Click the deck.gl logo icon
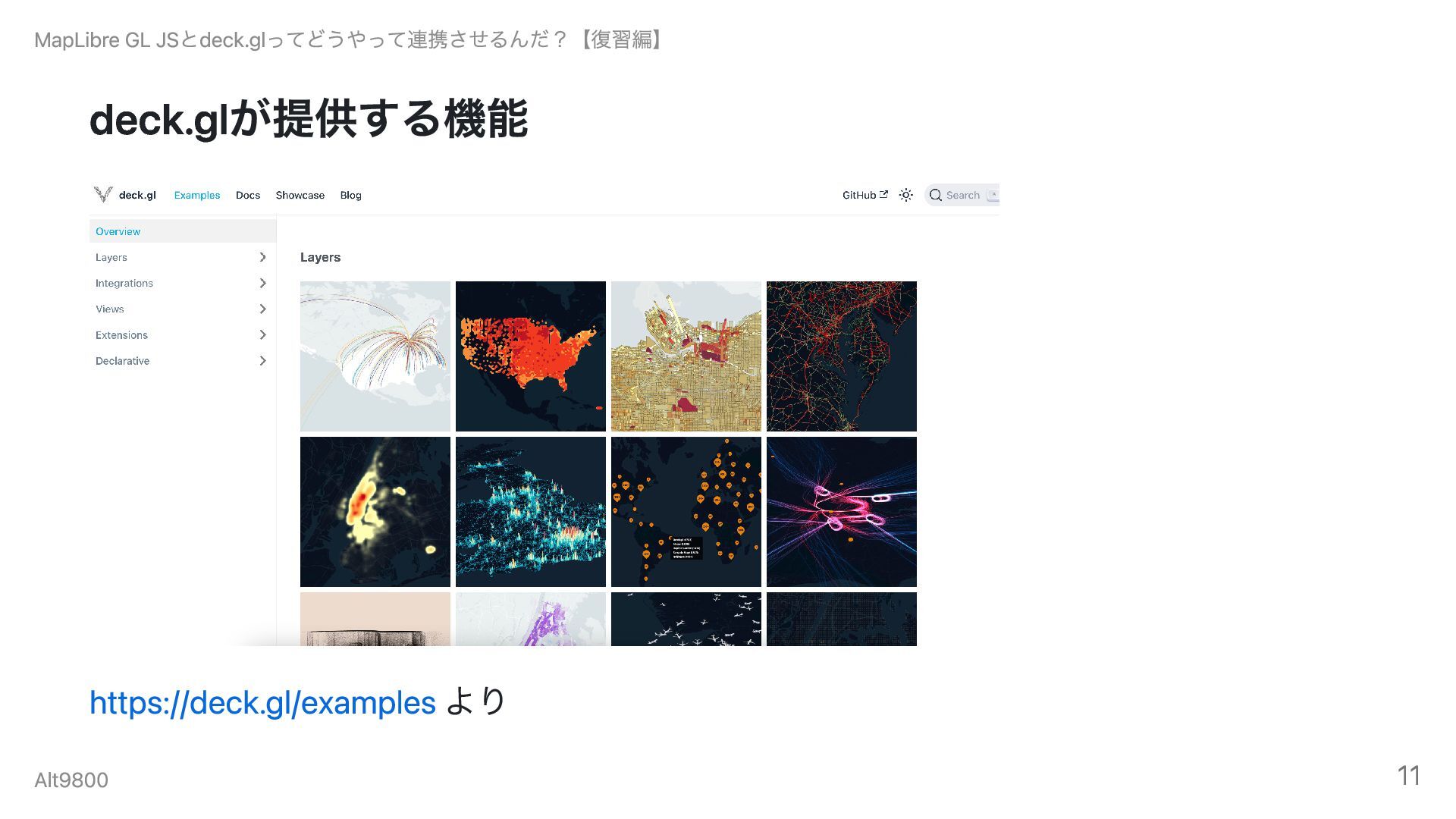Viewport: 1456px width, 819px height. point(103,195)
